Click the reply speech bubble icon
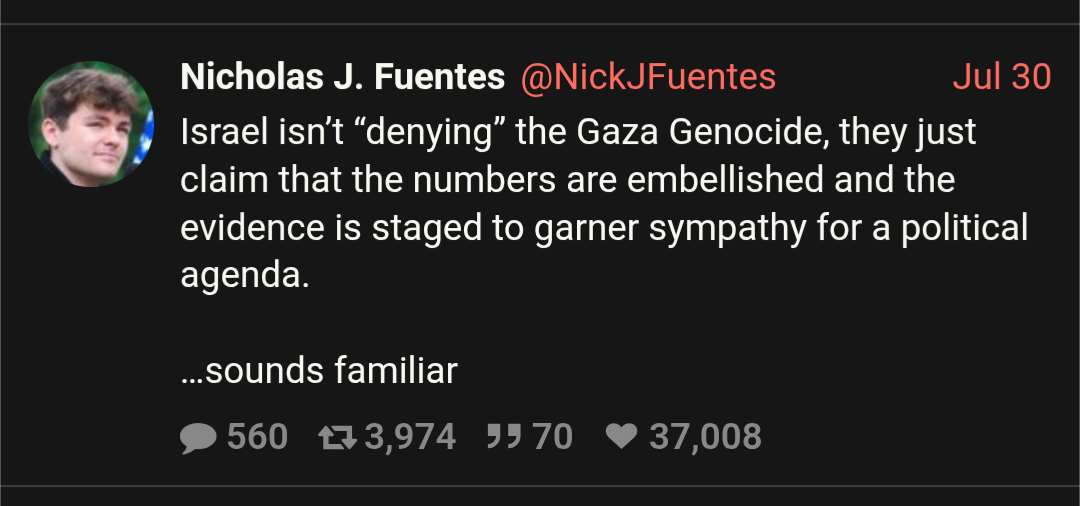The width and height of the screenshot is (1080, 506). [x=198, y=438]
